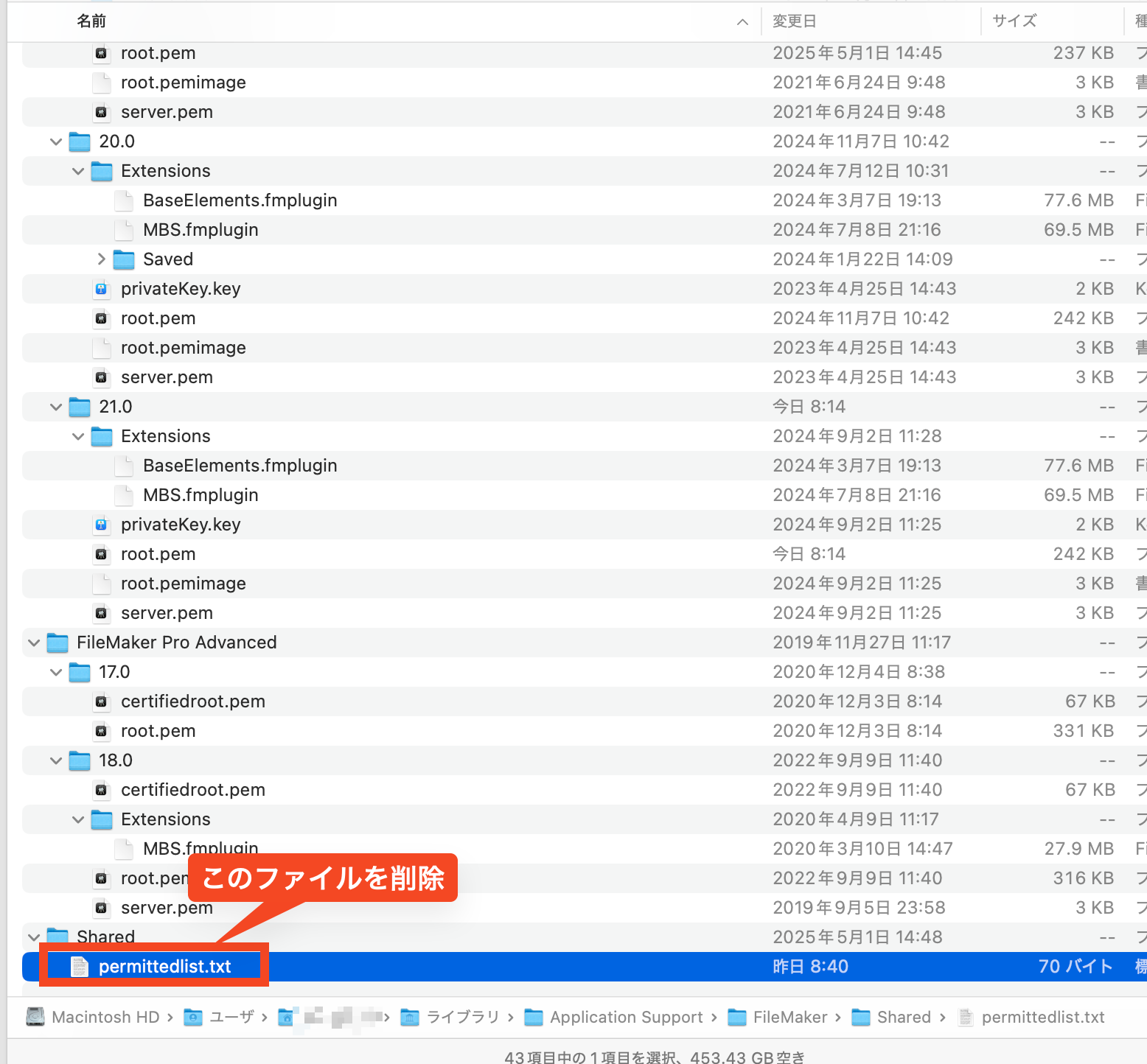Click the permittedlist.txt file icon in the list
The height and width of the screenshot is (1064, 1147).
click(79, 967)
